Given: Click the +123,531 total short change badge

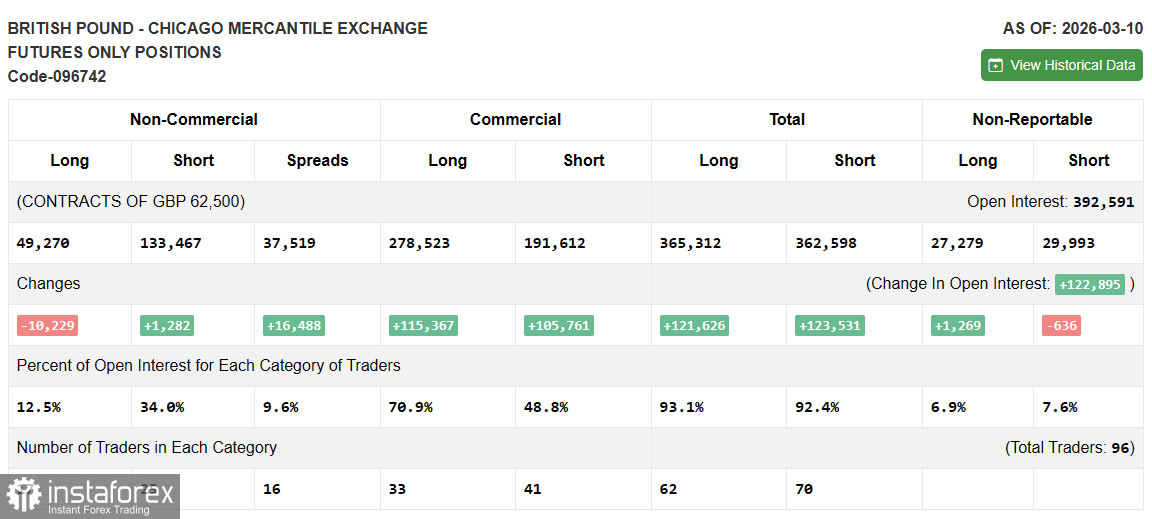Looking at the screenshot, I should 829,325.
